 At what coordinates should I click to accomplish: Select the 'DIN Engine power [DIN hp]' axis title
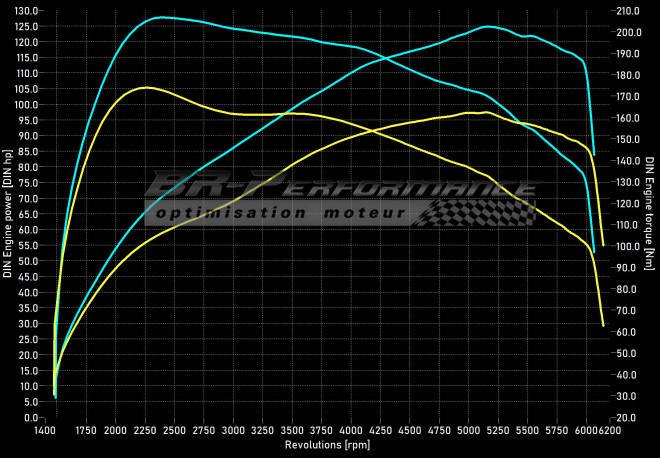9,214
